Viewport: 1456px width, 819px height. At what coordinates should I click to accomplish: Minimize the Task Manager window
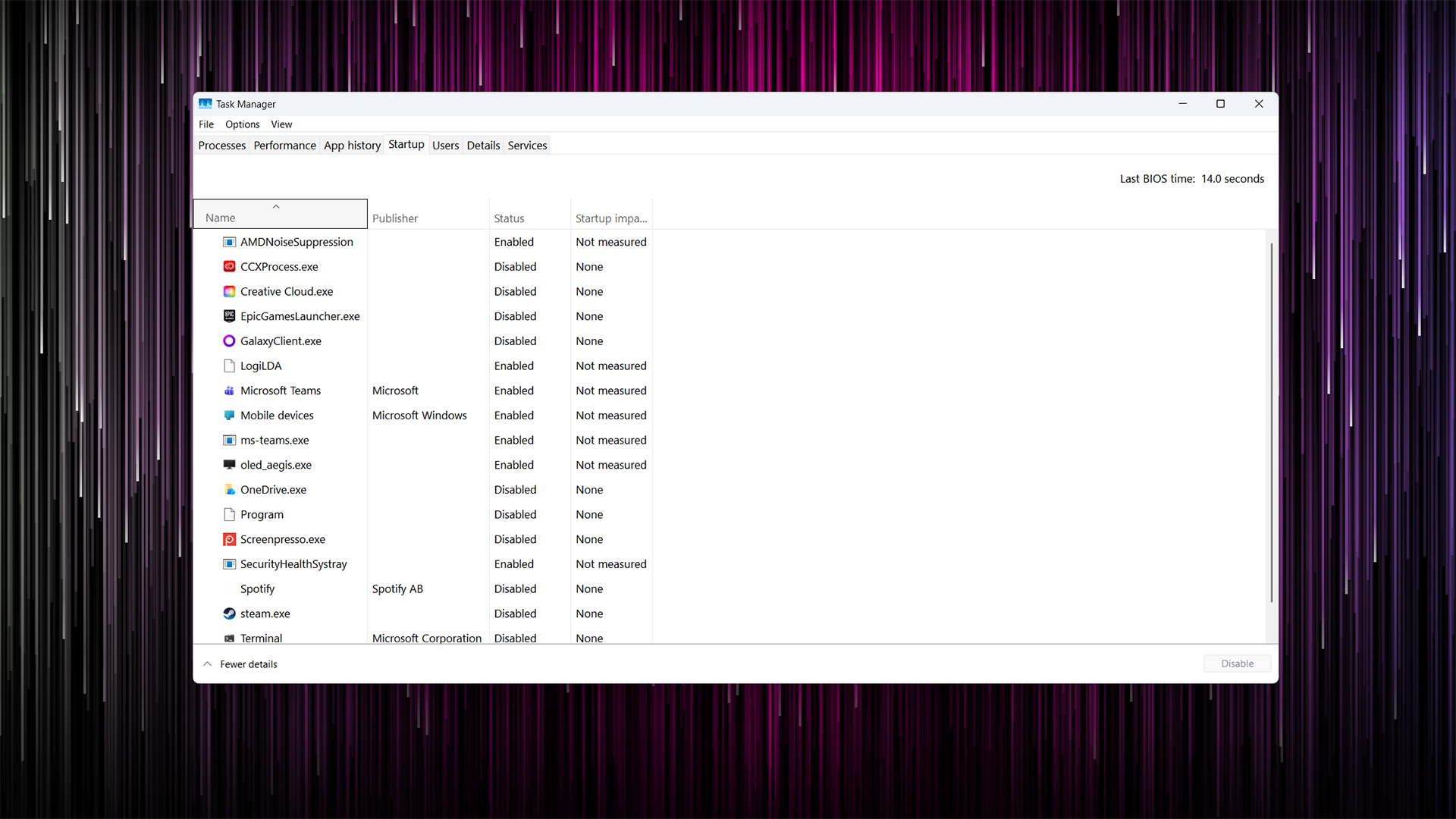[1182, 104]
